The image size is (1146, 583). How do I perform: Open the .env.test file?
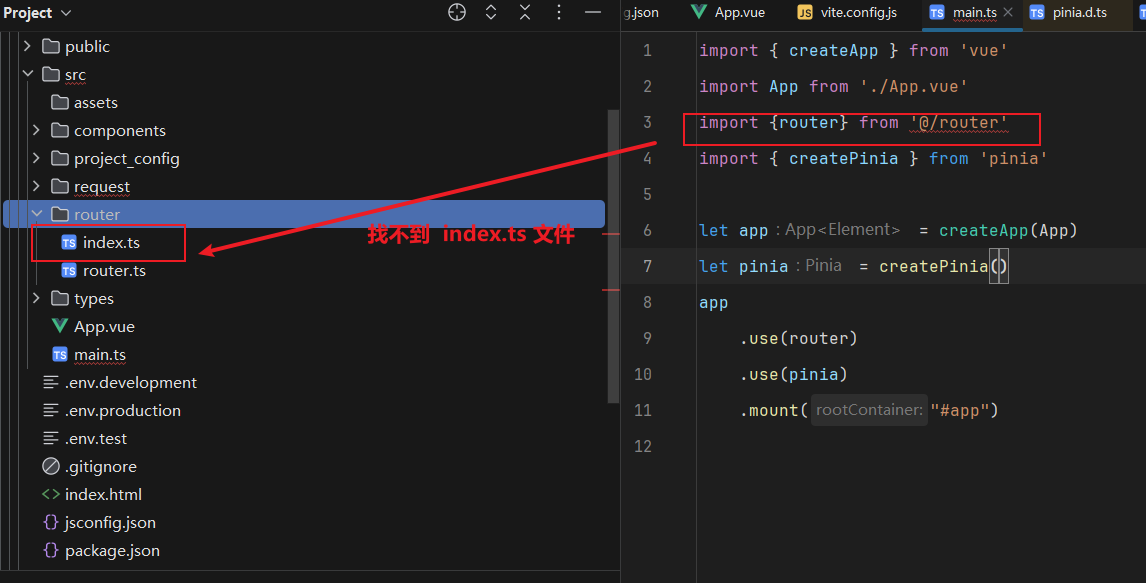[96, 438]
